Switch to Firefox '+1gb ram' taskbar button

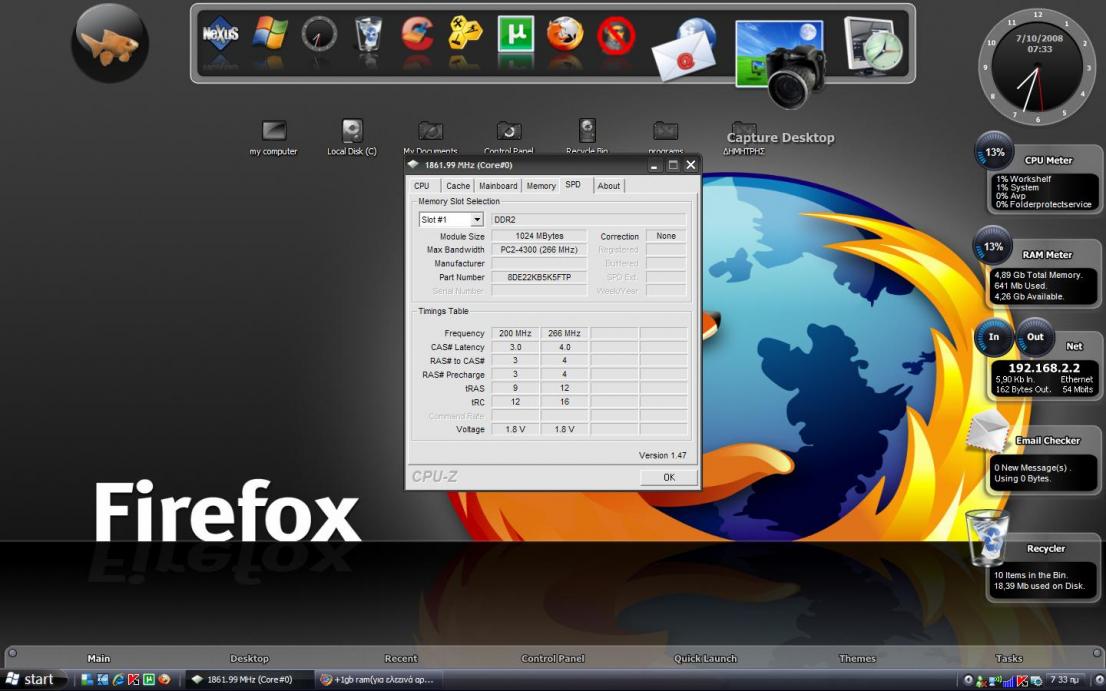pos(379,680)
